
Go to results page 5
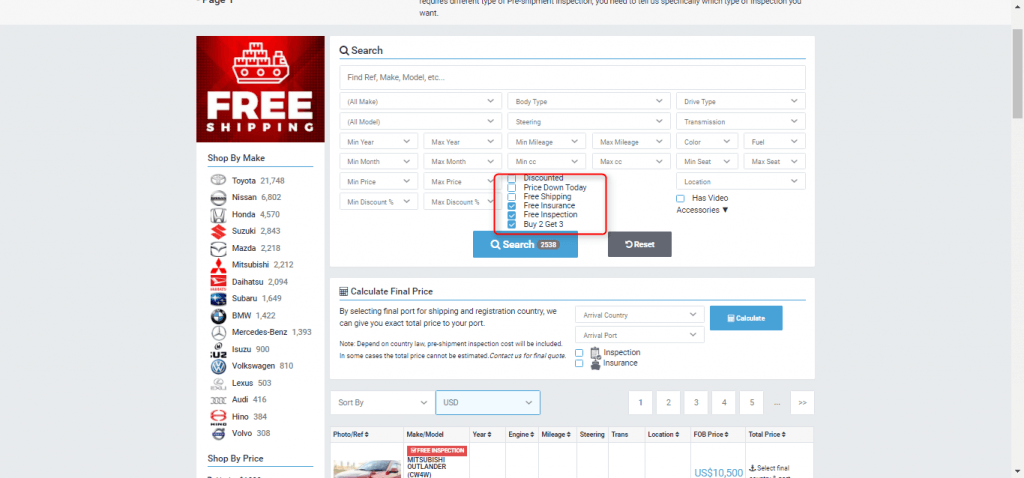tap(752, 402)
